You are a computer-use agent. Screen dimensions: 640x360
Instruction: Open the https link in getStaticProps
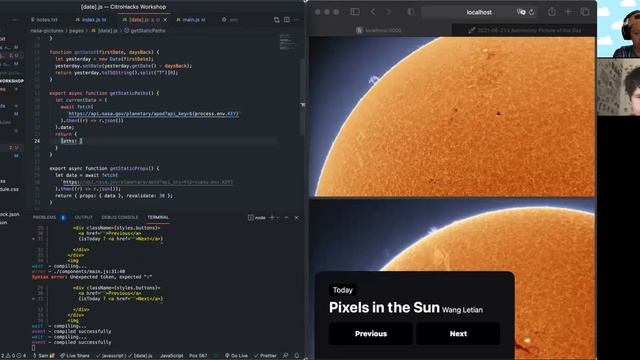pyautogui.click(x=148, y=182)
